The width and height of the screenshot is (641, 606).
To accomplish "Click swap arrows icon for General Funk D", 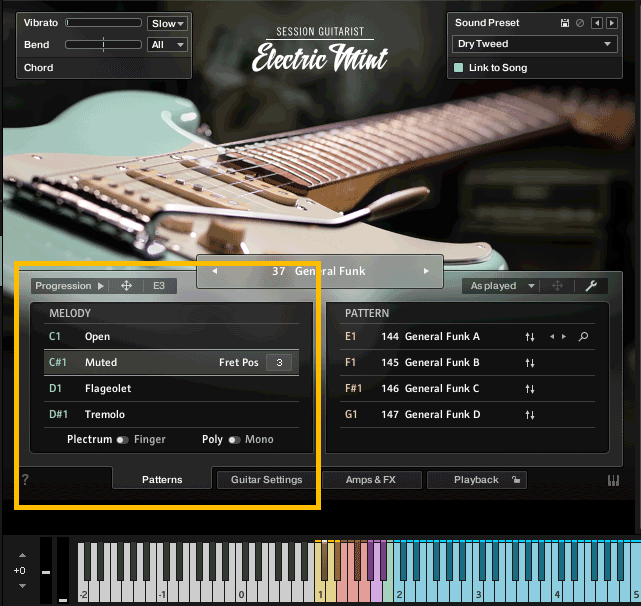I will pos(530,415).
